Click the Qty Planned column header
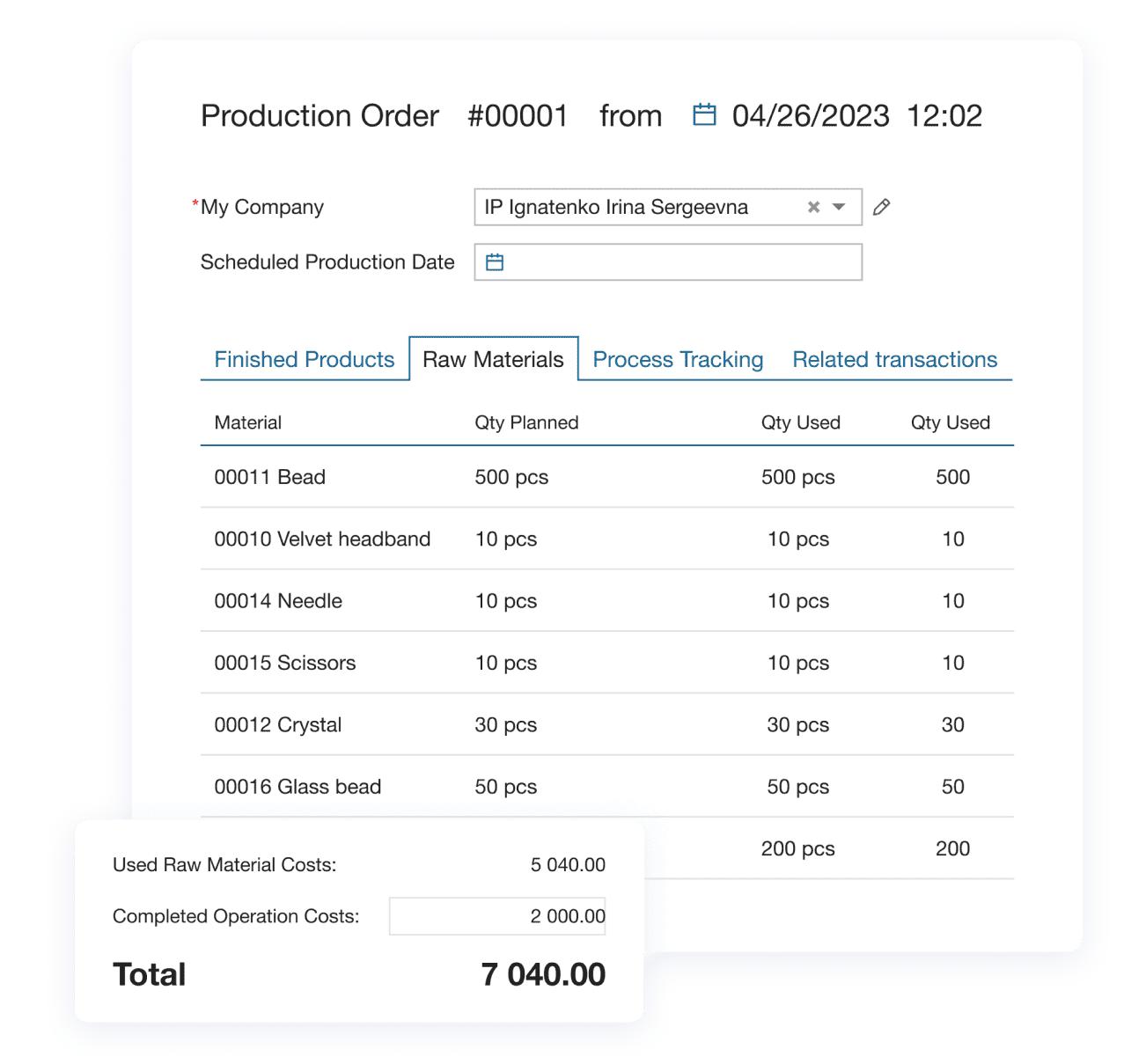This screenshot has width=1146, height=1064. (x=526, y=422)
